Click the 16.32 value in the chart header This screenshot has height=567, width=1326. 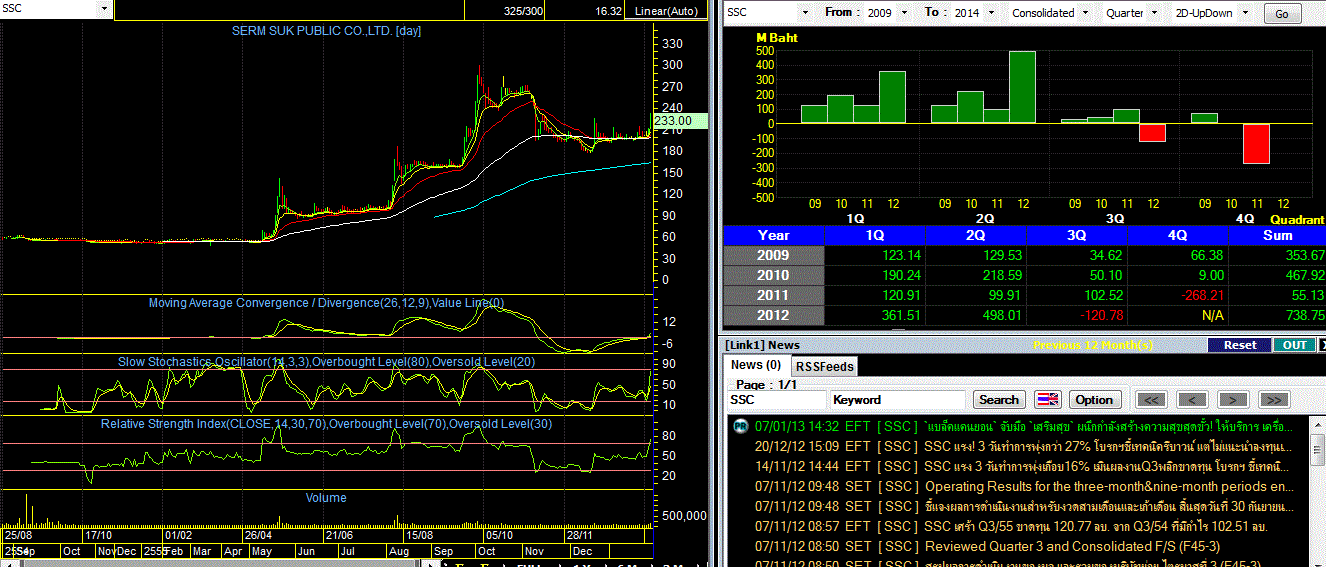(x=608, y=11)
